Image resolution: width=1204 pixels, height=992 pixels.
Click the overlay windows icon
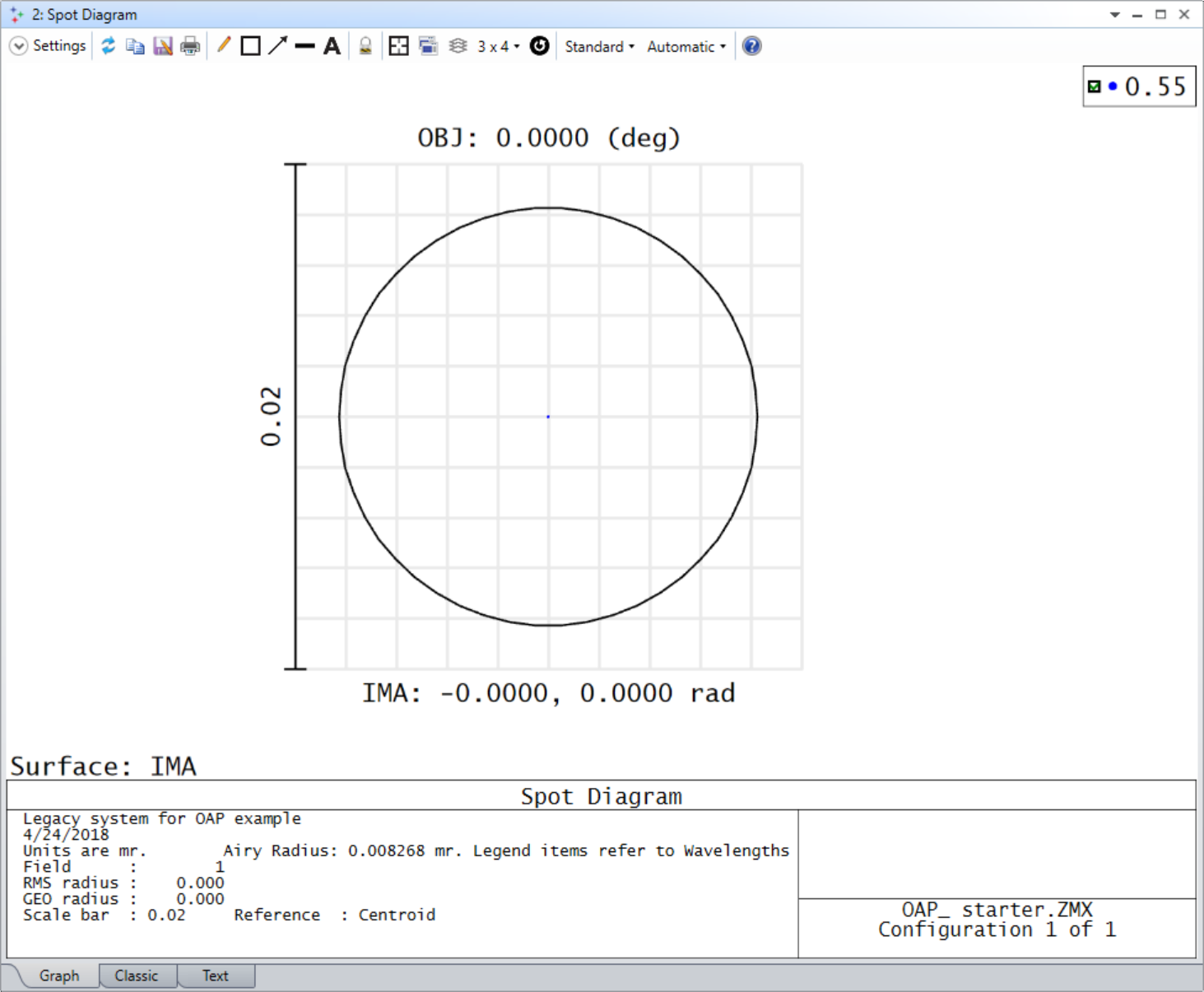[x=428, y=46]
